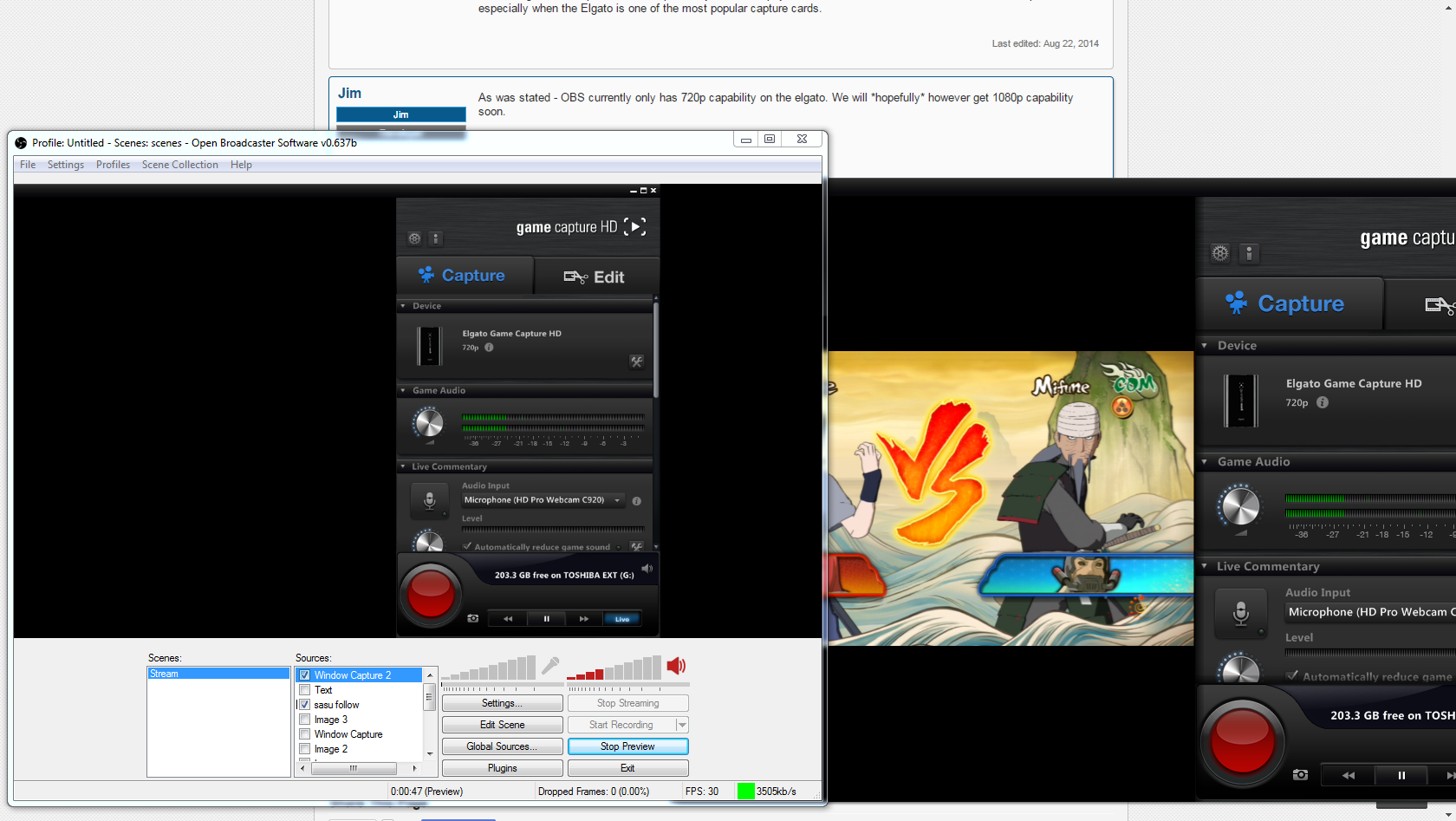
Task: Click game audio volume knob in OBS preview
Action: 428,423
